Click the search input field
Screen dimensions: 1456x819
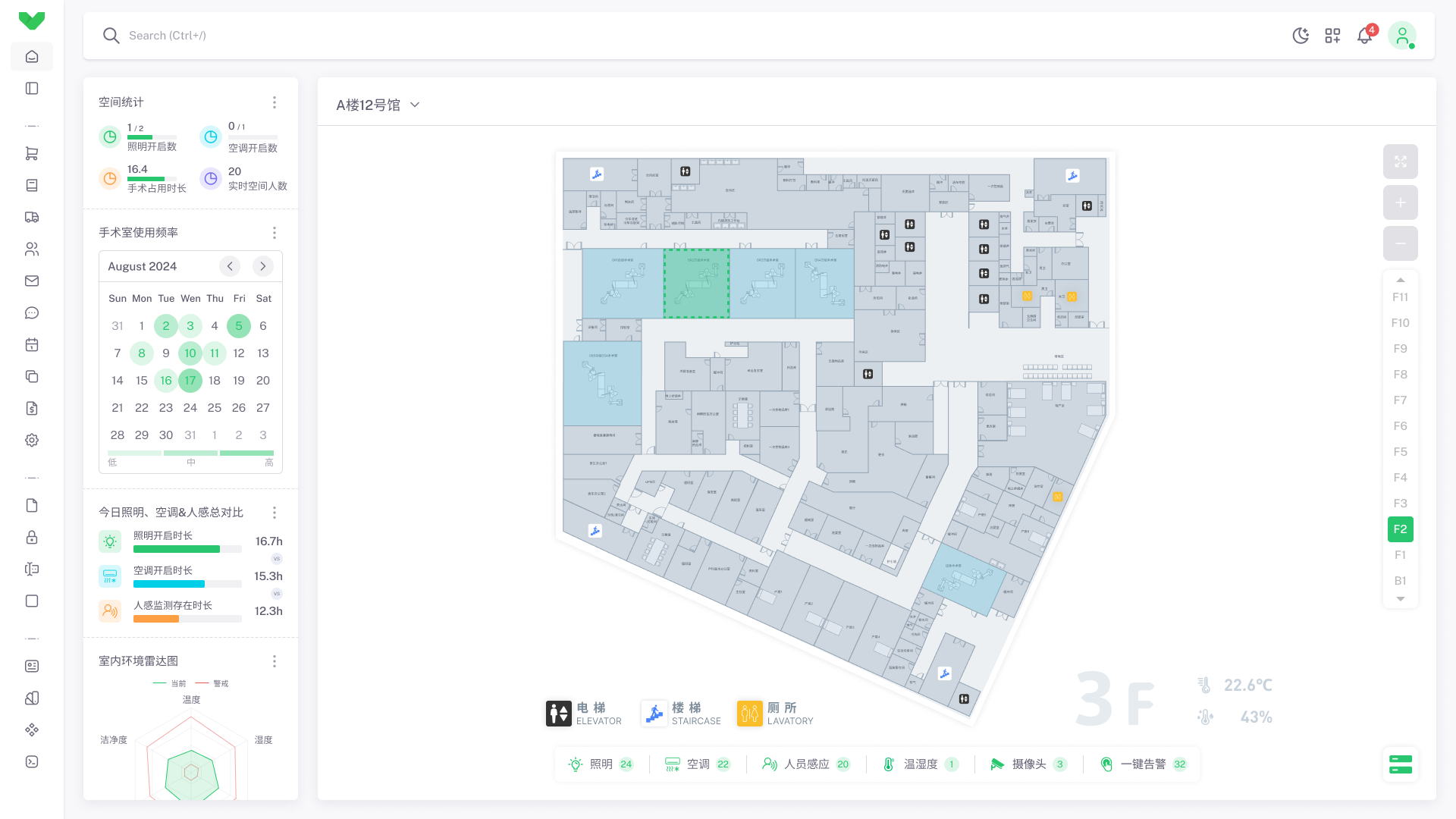pos(167,36)
